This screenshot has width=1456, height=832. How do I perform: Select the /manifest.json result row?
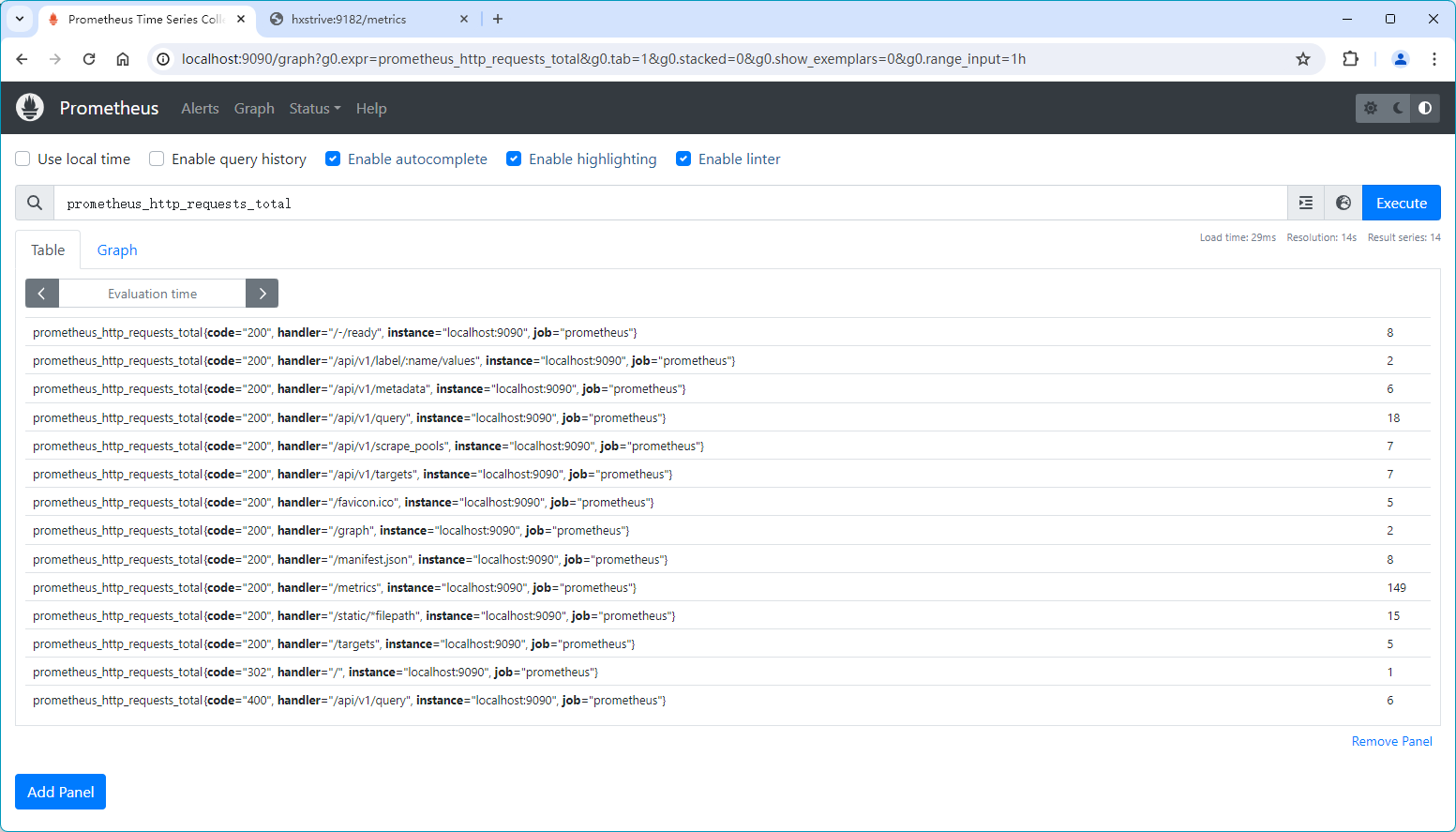coord(728,559)
